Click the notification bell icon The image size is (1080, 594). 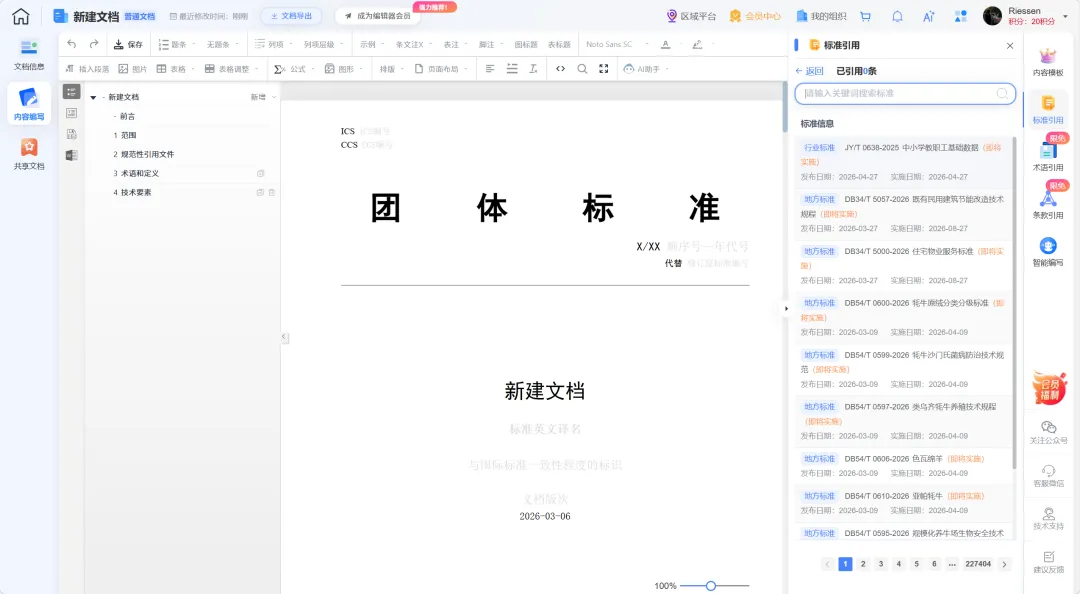tap(897, 16)
